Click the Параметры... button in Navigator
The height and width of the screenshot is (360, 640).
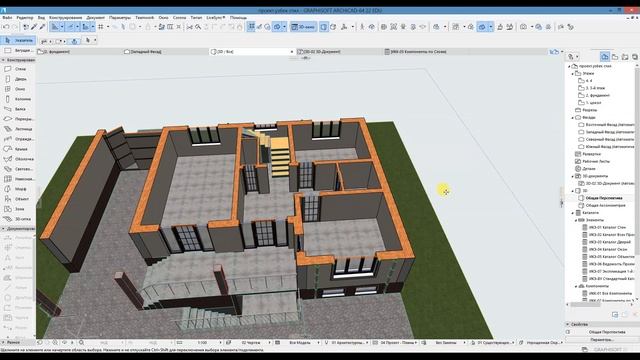point(601,340)
